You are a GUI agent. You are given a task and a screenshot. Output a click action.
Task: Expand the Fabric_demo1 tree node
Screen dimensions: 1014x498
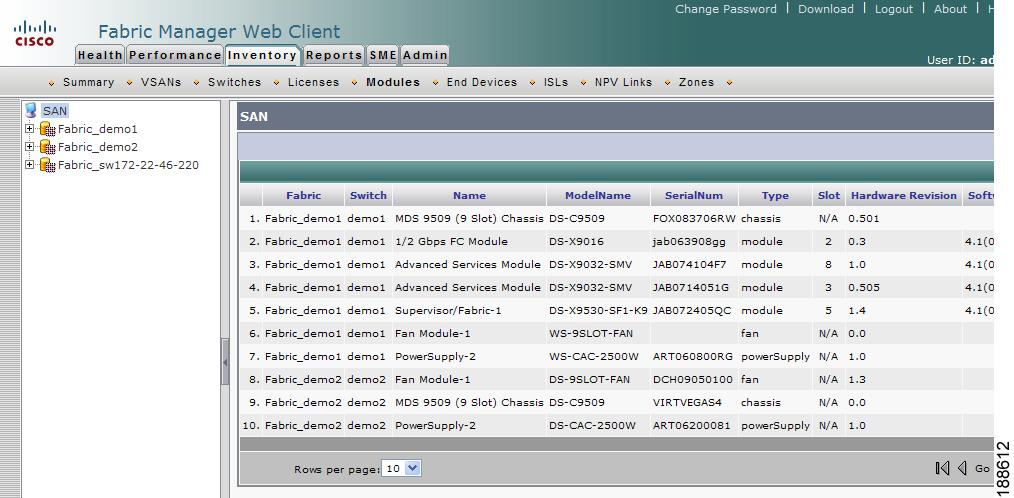[29, 129]
